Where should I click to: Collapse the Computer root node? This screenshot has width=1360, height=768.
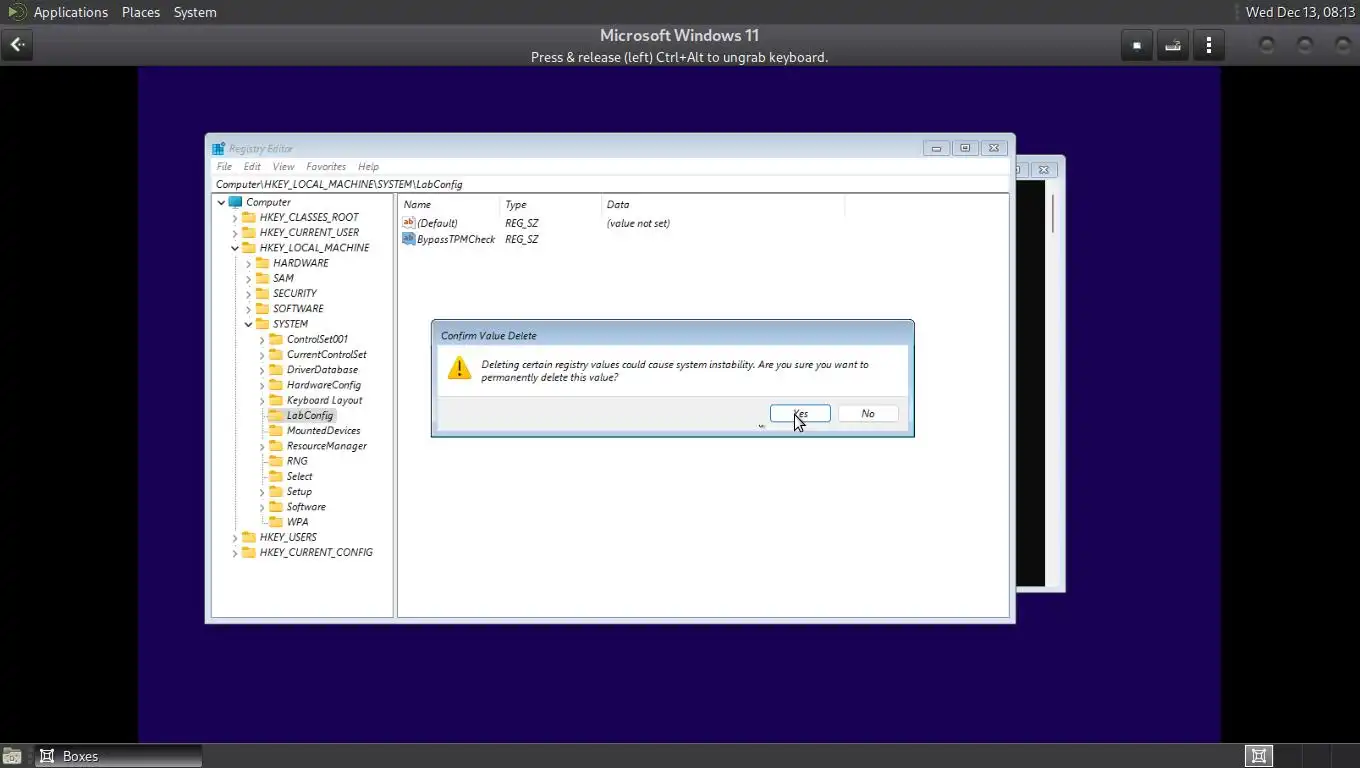(x=221, y=202)
